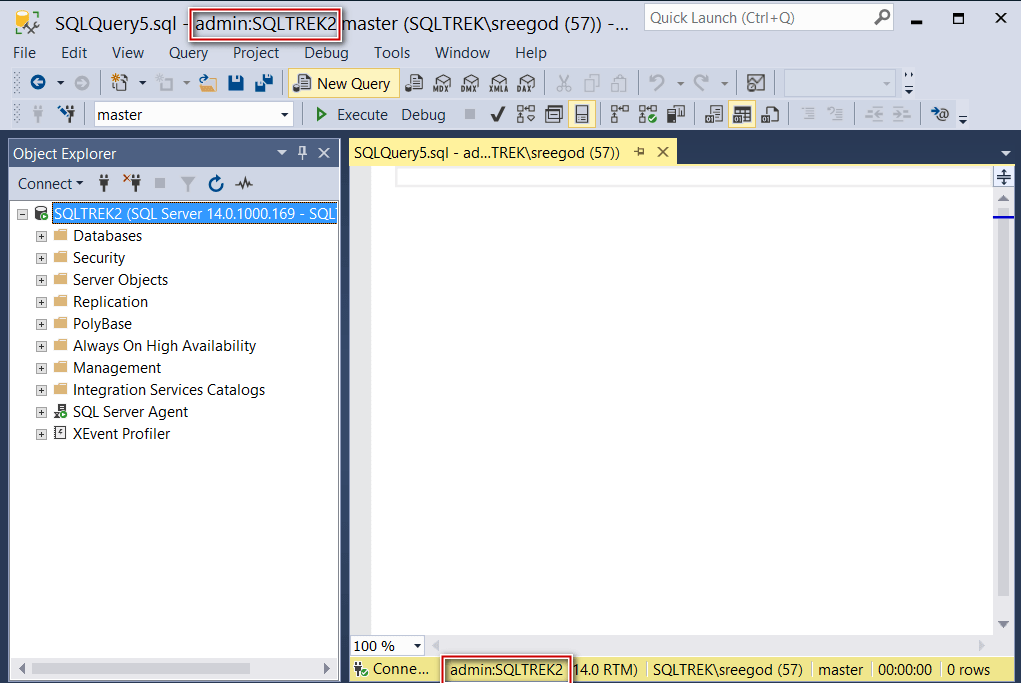Expand the Databases folder node
The image size is (1021, 683).
(x=41, y=236)
